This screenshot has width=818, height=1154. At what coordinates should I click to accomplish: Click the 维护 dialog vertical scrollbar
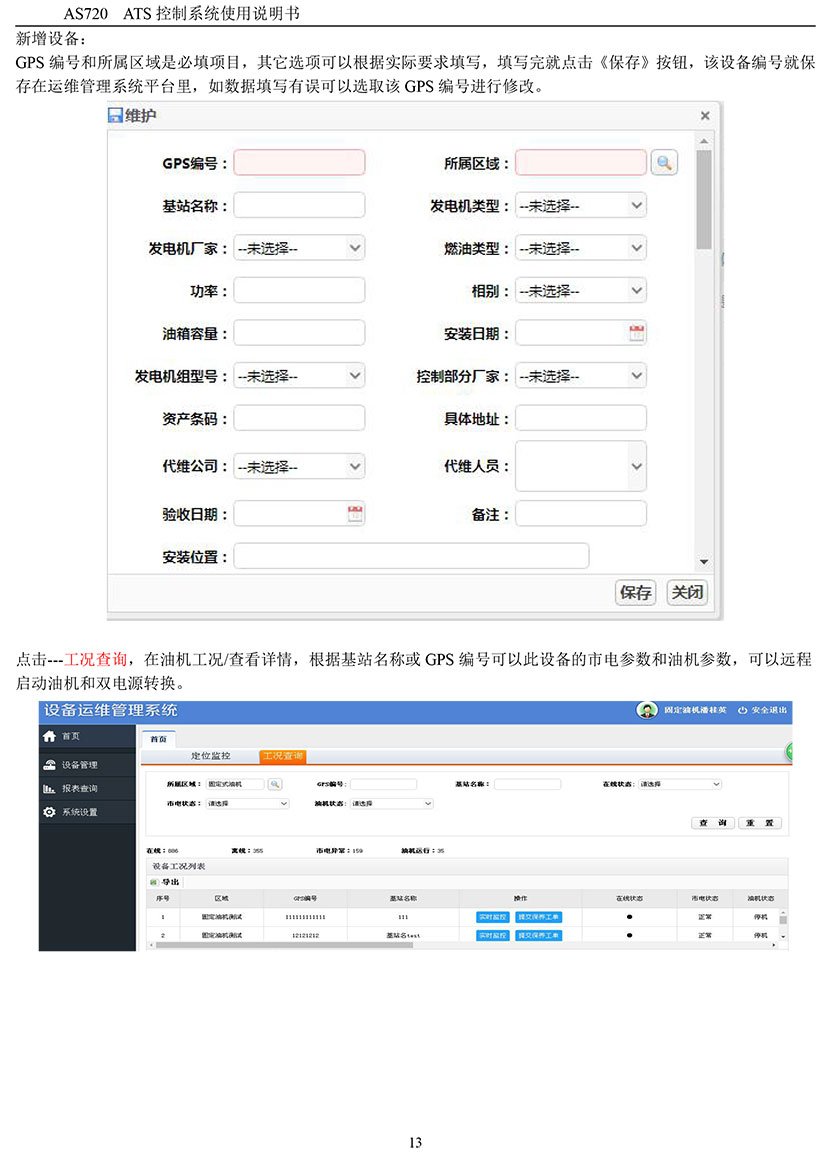click(x=704, y=200)
